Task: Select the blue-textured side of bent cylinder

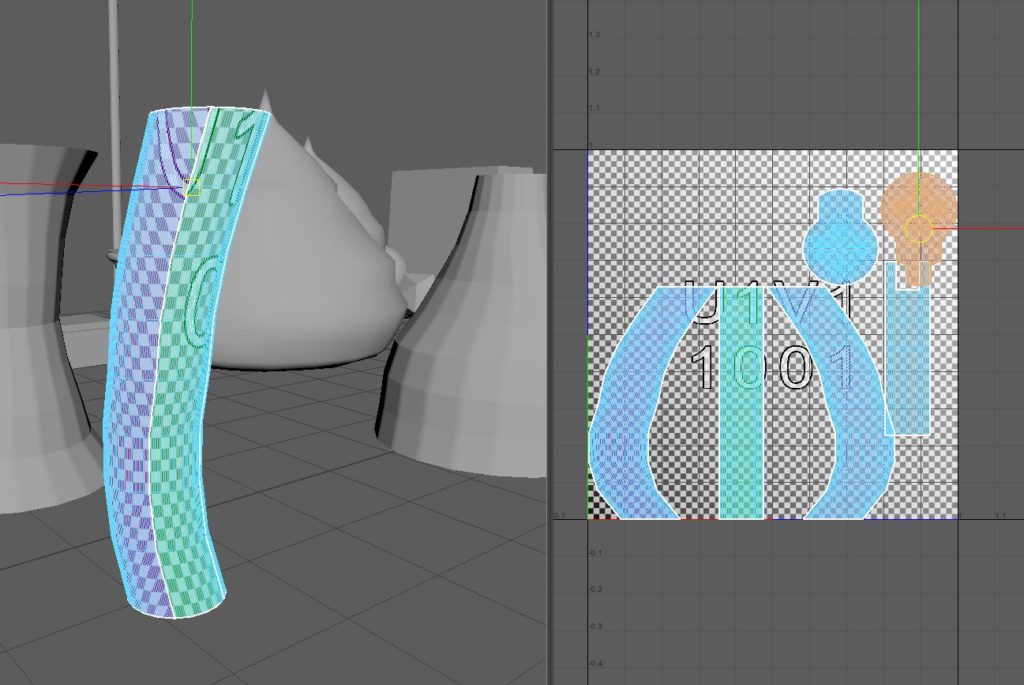Action: click(x=135, y=400)
